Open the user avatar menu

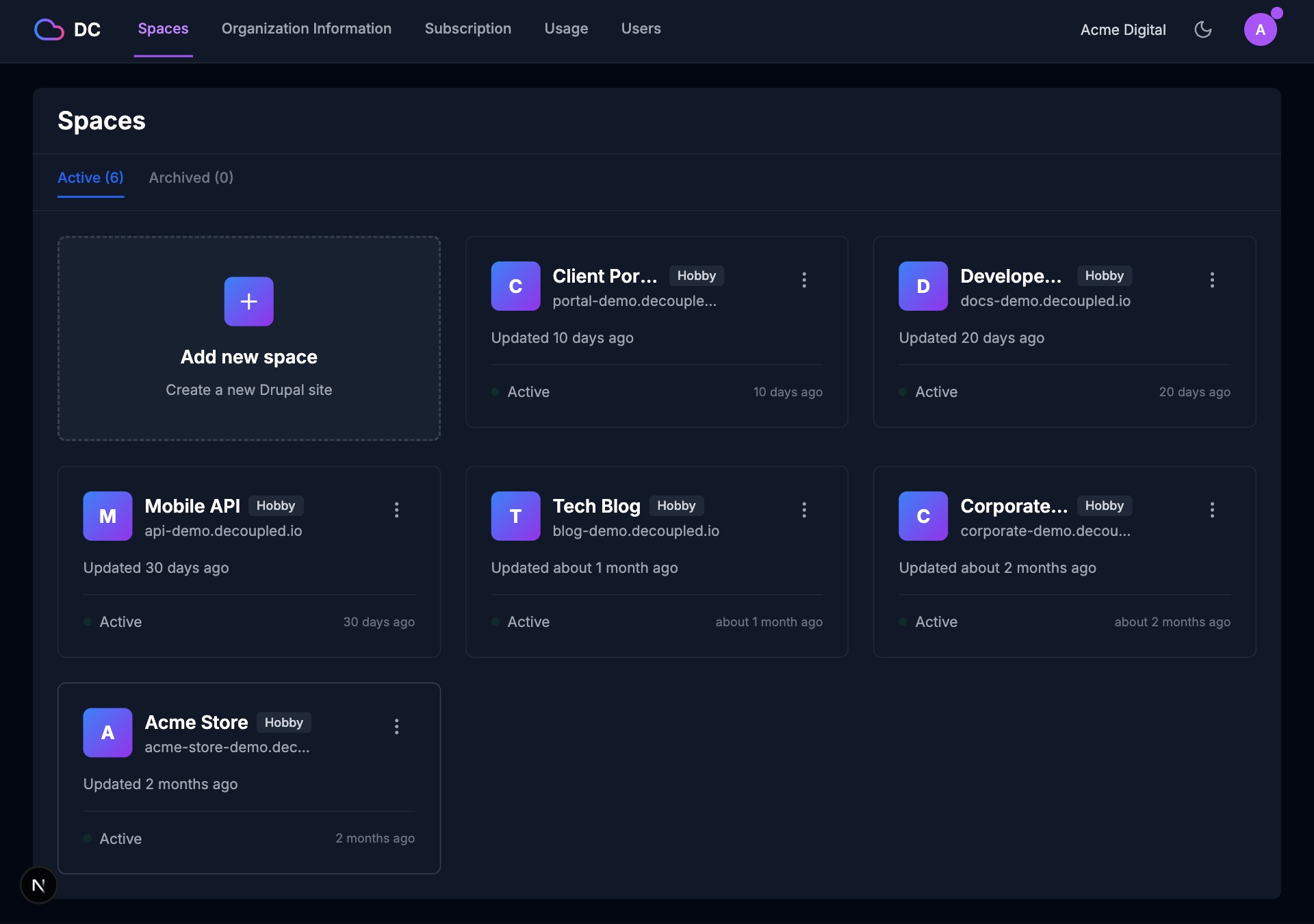[1260, 29]
